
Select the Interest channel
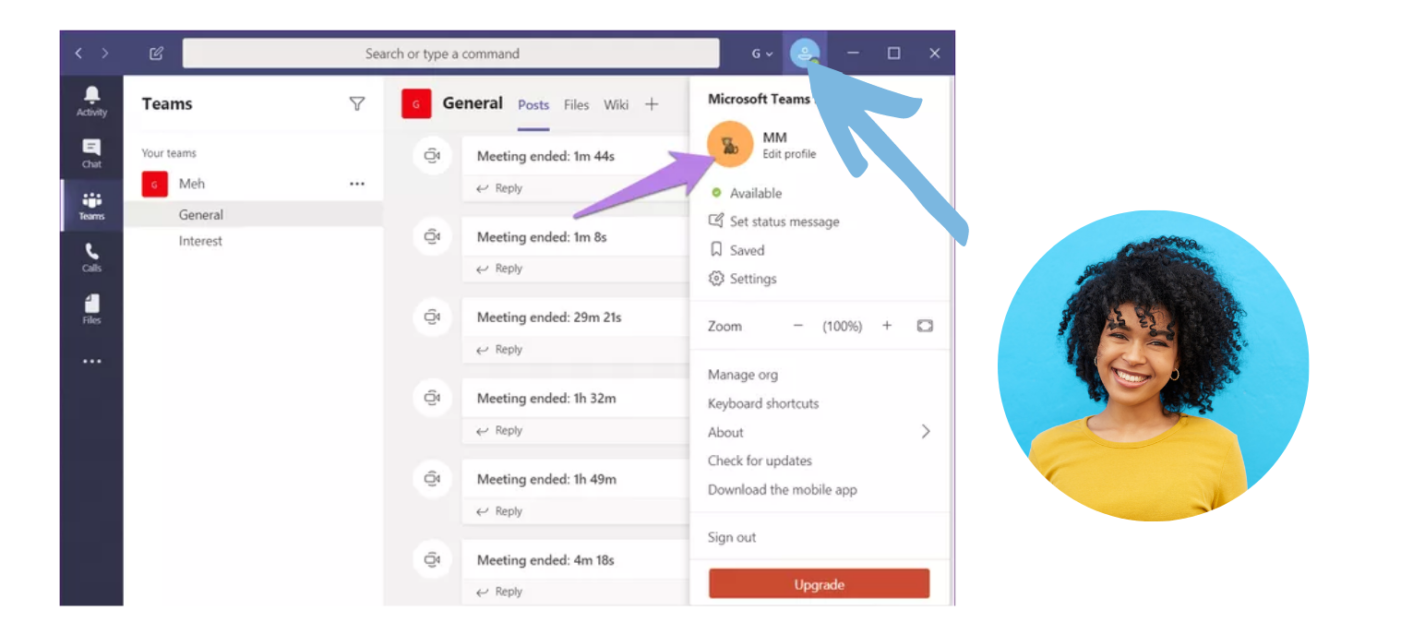click(201, 241)
